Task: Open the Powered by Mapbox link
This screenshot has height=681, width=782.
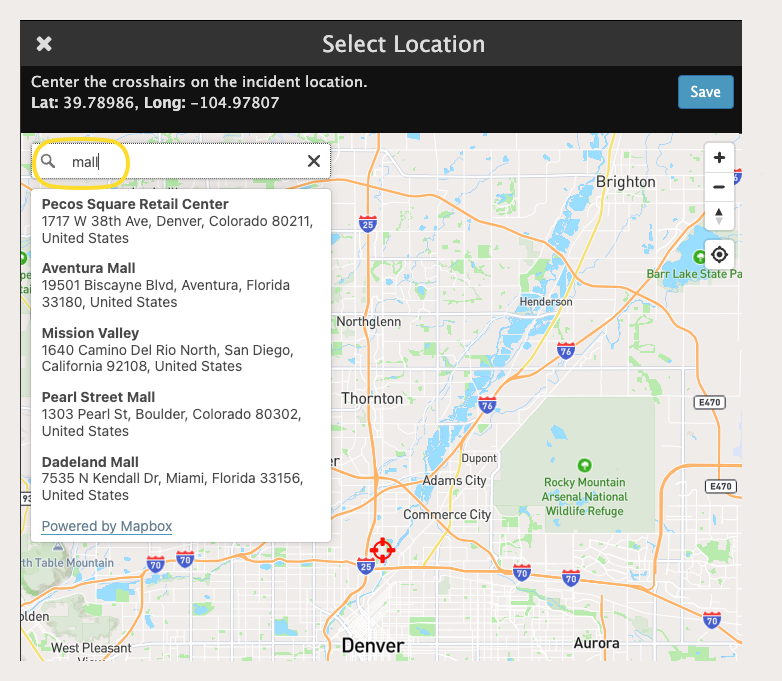Action: (x=107, y=526)
